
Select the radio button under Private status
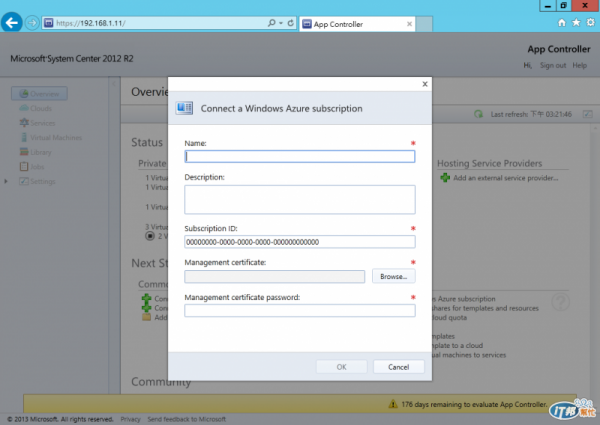click(150, 236)
